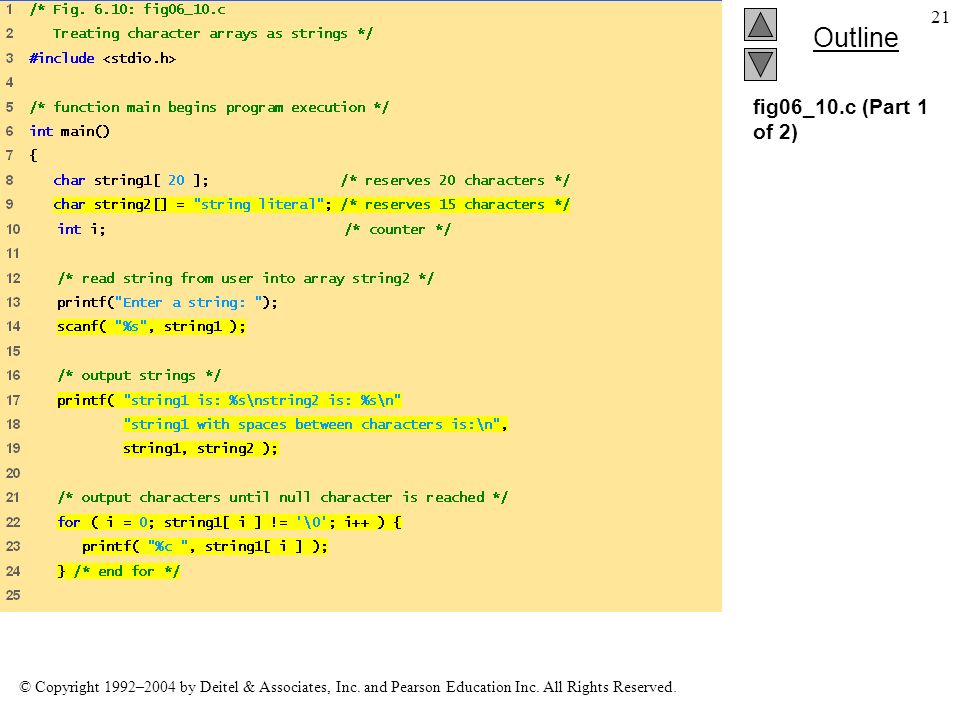Screen dimensions: 960x720
Task: Click 'string1 with spaces between characters' line
Action: tap(315, 424)
